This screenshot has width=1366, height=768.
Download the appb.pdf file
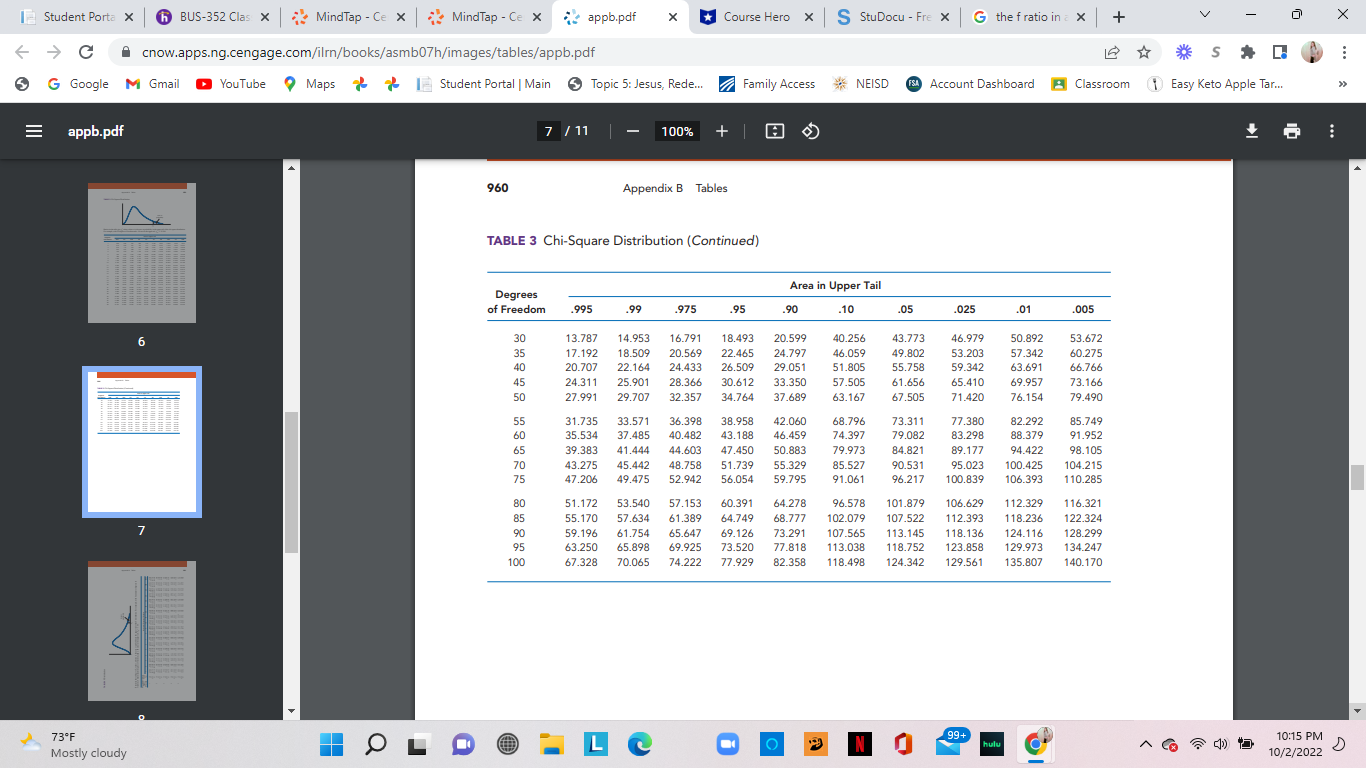pos(1252,131)
